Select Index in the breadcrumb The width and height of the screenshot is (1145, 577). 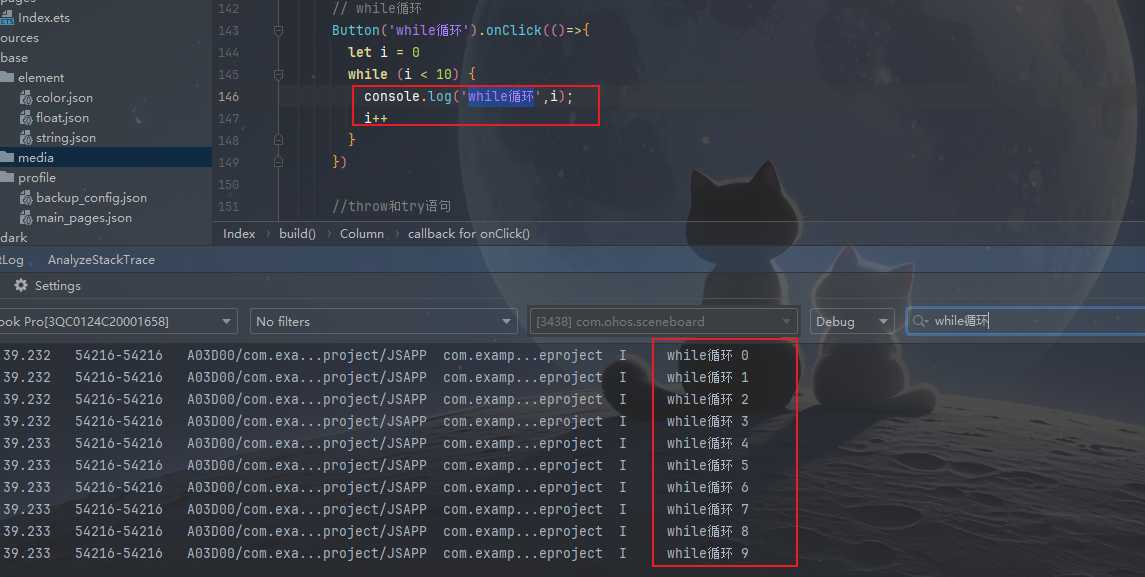(239, 234)
